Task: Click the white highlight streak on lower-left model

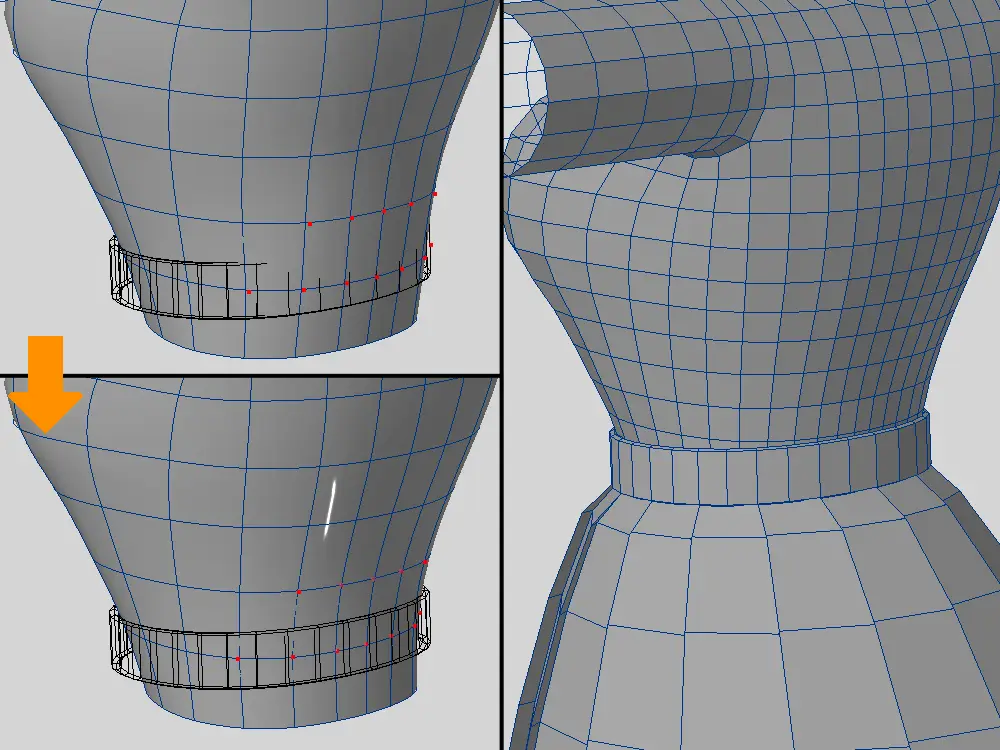Action: [x=330, y=508]
